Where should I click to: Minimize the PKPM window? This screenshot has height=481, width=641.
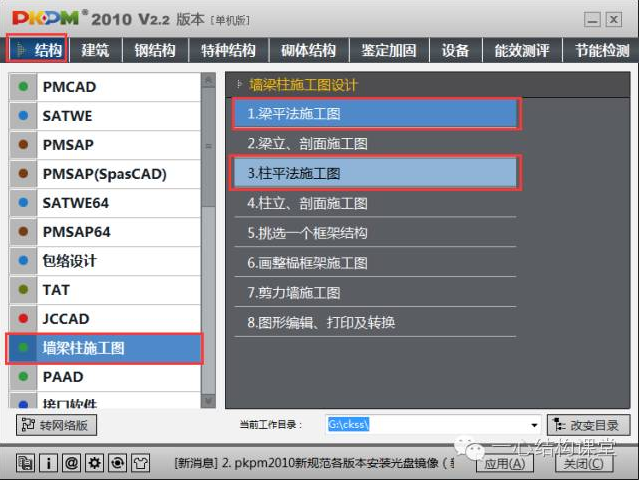click(x=592, y=19)
